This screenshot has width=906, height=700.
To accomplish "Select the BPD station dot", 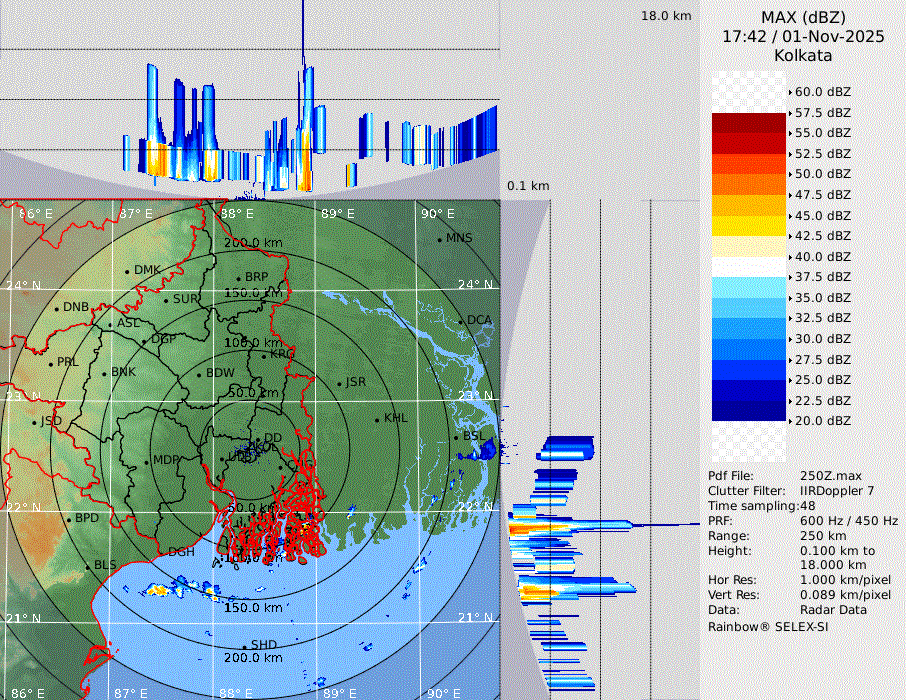I will 69,520.
